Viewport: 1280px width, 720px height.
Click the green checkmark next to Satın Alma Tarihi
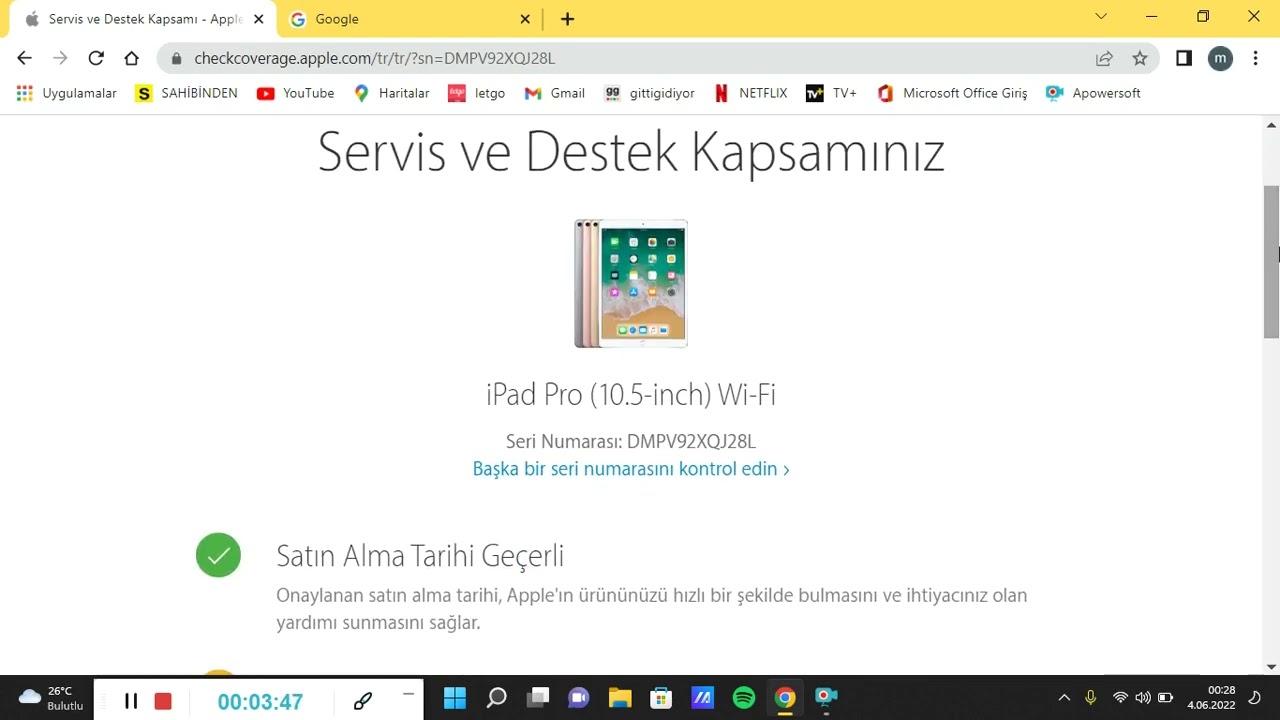(x=218, y=555)
